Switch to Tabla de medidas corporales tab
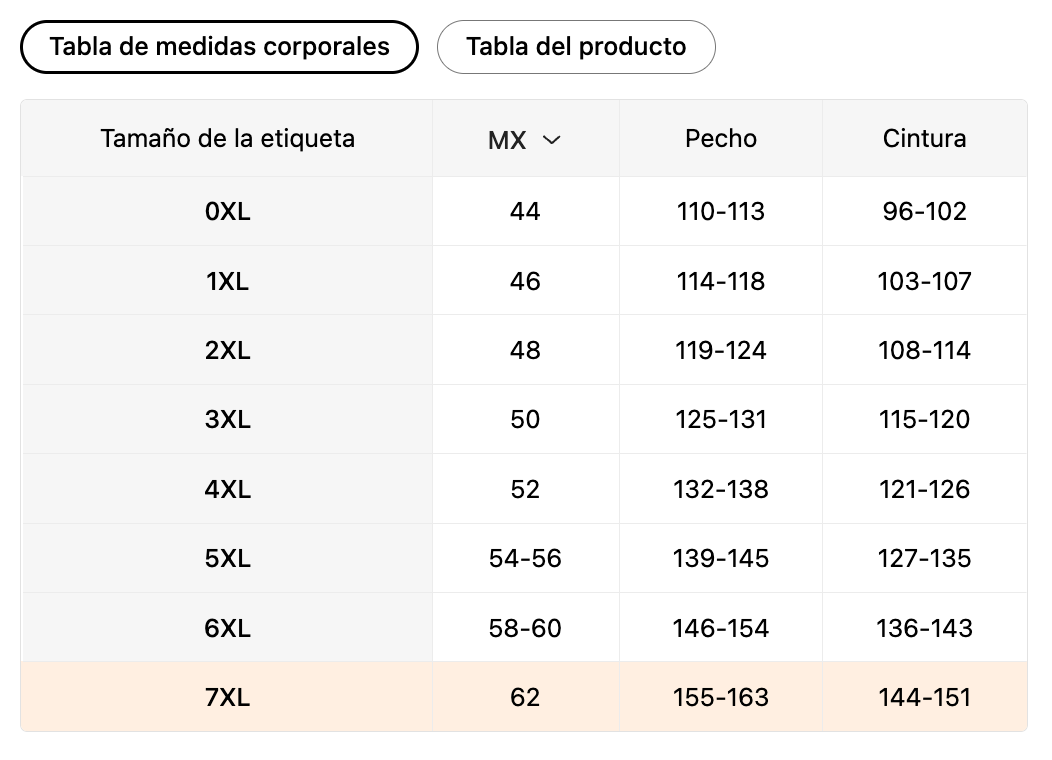The image size is (1052, 760). point(219,47)
